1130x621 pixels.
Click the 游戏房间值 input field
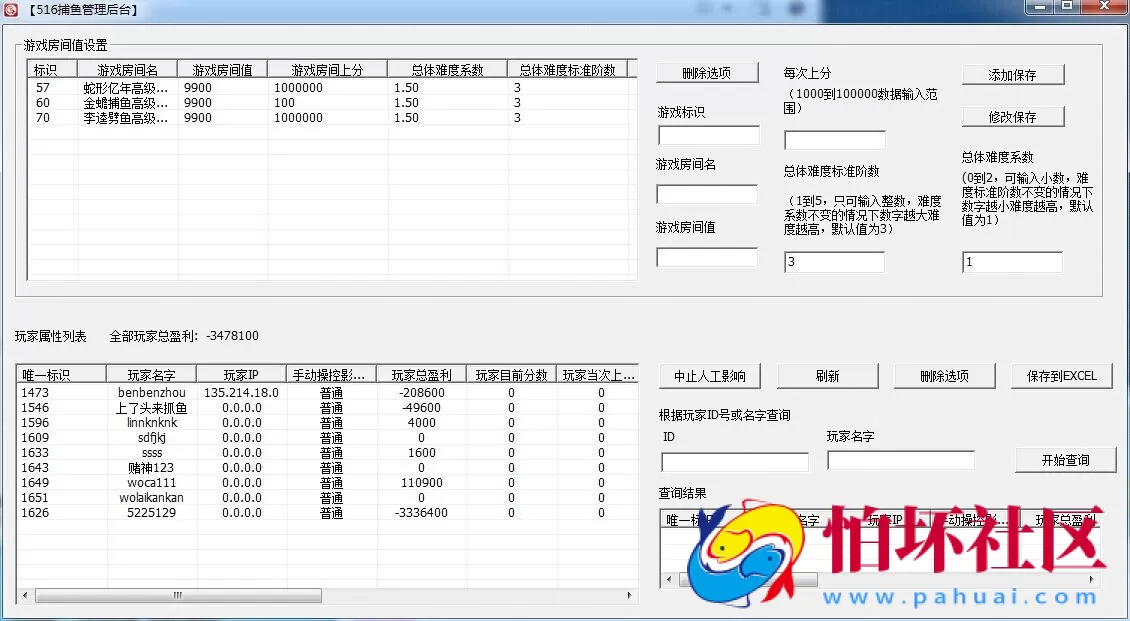[x=706, y=257]
